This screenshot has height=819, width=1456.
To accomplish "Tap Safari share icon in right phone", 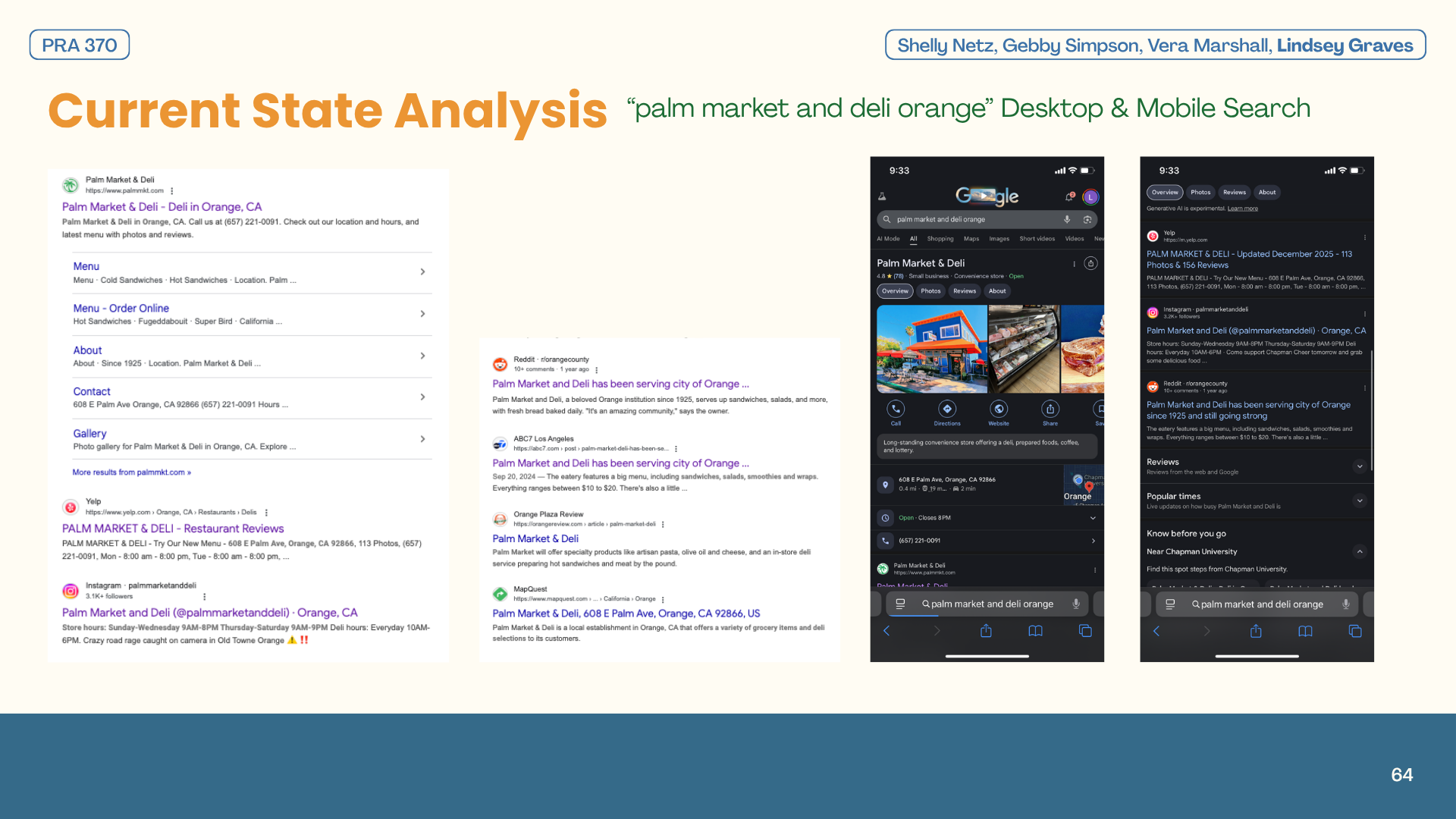I will tap(1256, 631).
